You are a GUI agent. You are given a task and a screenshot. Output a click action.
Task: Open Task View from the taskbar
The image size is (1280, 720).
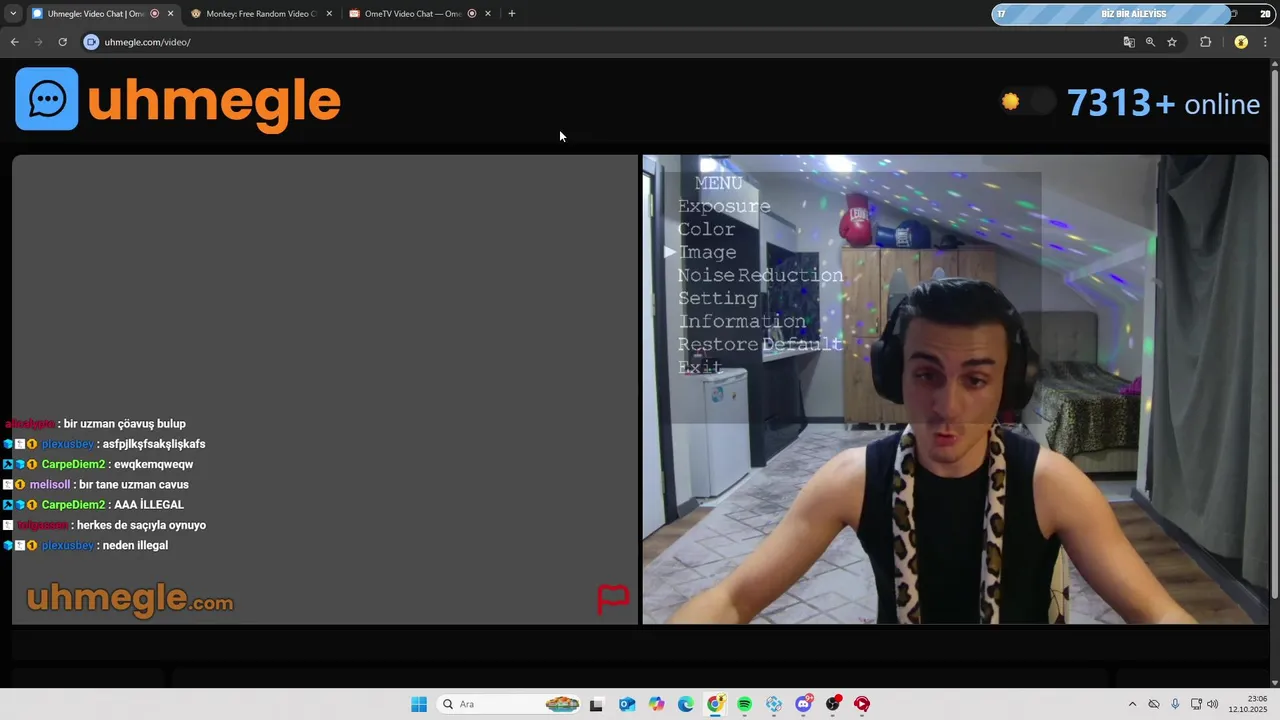pos(597,704)
